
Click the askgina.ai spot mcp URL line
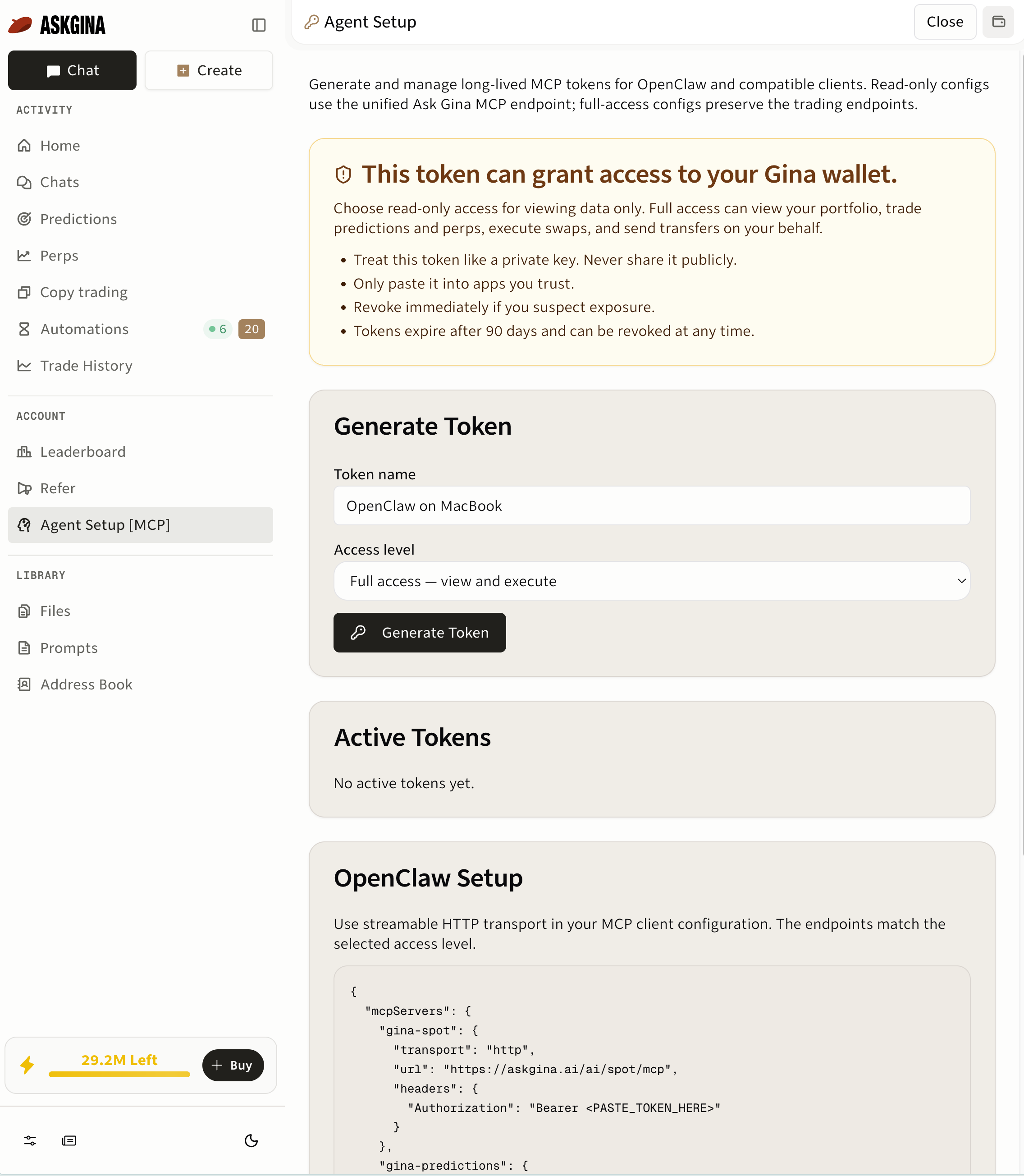pos(535,1069)
